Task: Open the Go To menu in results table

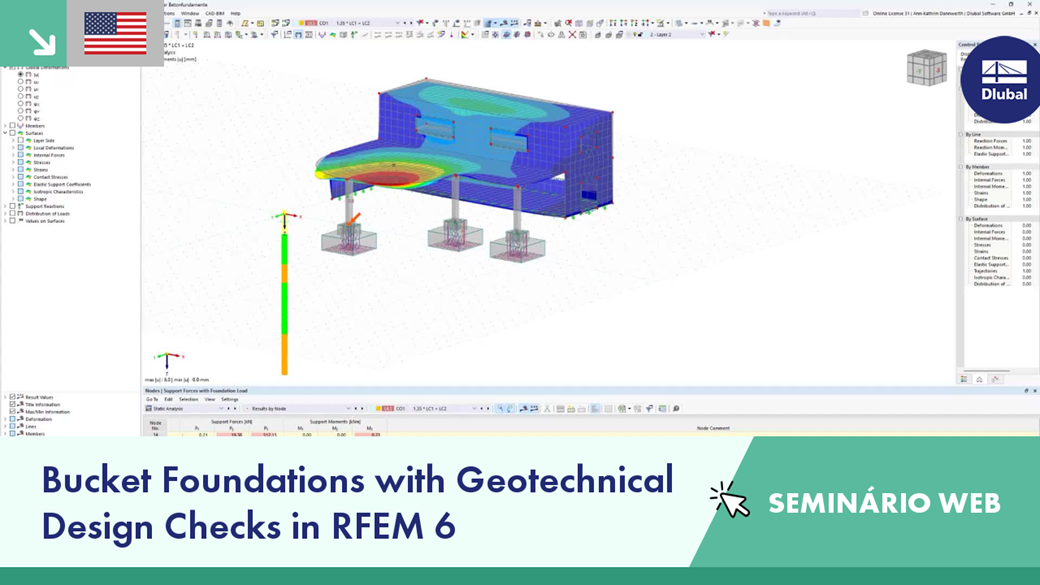Action: pyautogui.click(x=152, y=399)
